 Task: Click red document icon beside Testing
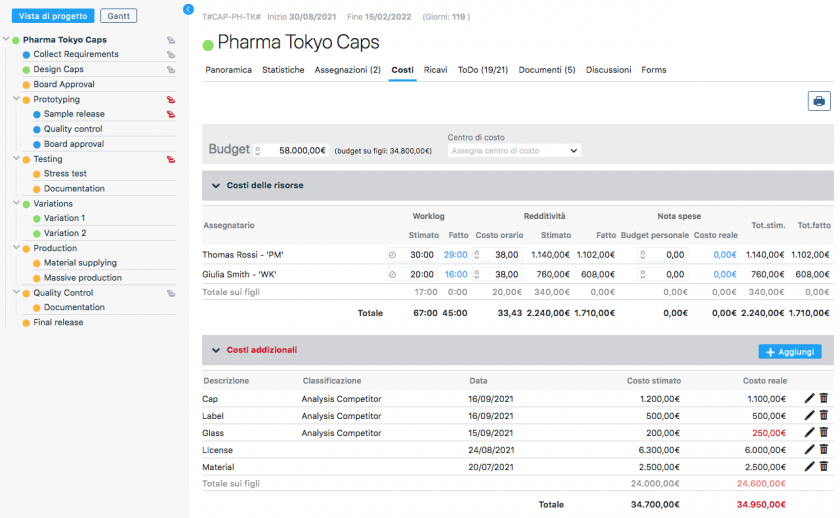coord(170,159)
